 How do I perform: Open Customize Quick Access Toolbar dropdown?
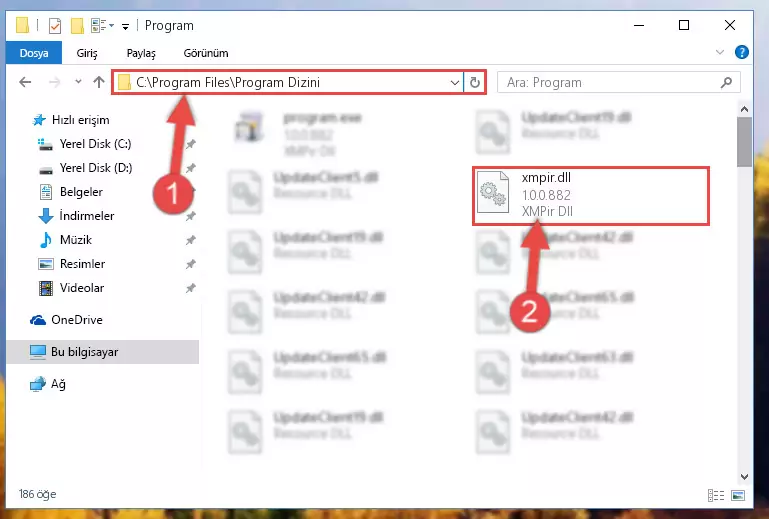(x=126, y=26)
